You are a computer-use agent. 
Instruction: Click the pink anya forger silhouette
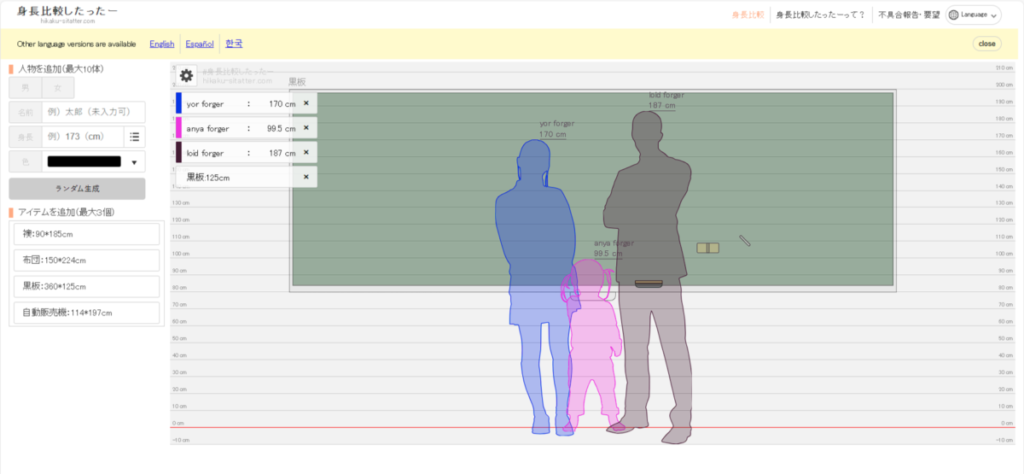tap(593, 346)
